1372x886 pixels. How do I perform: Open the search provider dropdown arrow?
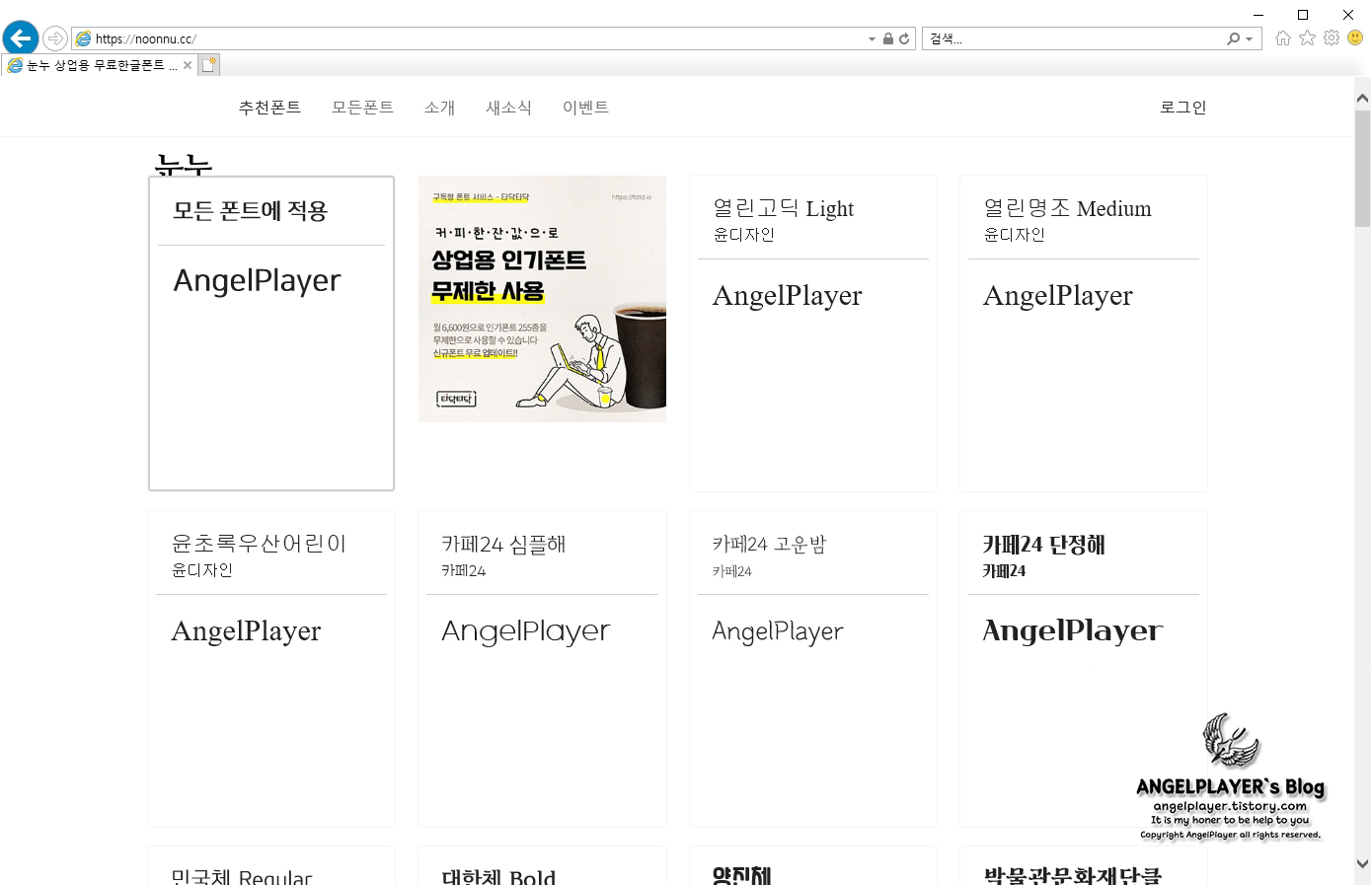click(1250, 39)
